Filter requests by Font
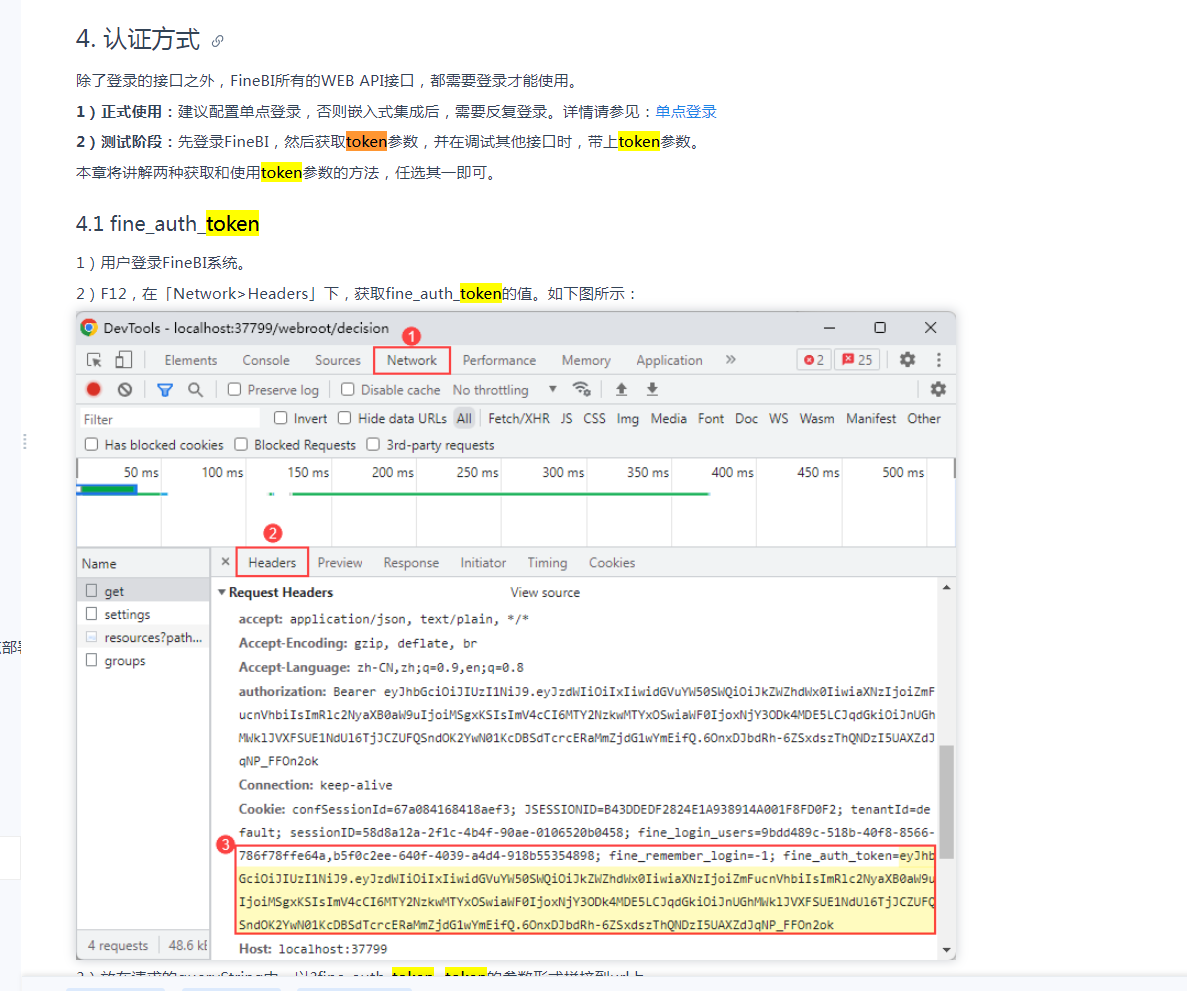The image size is (1187, 991). click(711, 419)
